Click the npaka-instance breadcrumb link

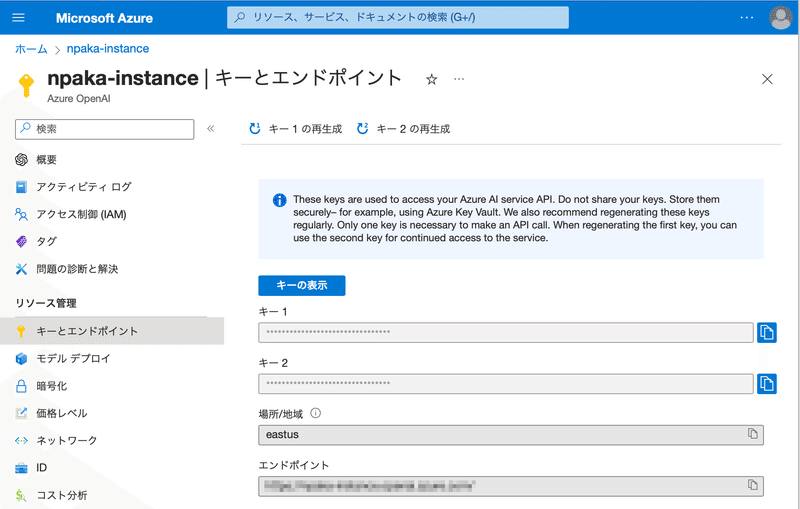pos(108,49)
